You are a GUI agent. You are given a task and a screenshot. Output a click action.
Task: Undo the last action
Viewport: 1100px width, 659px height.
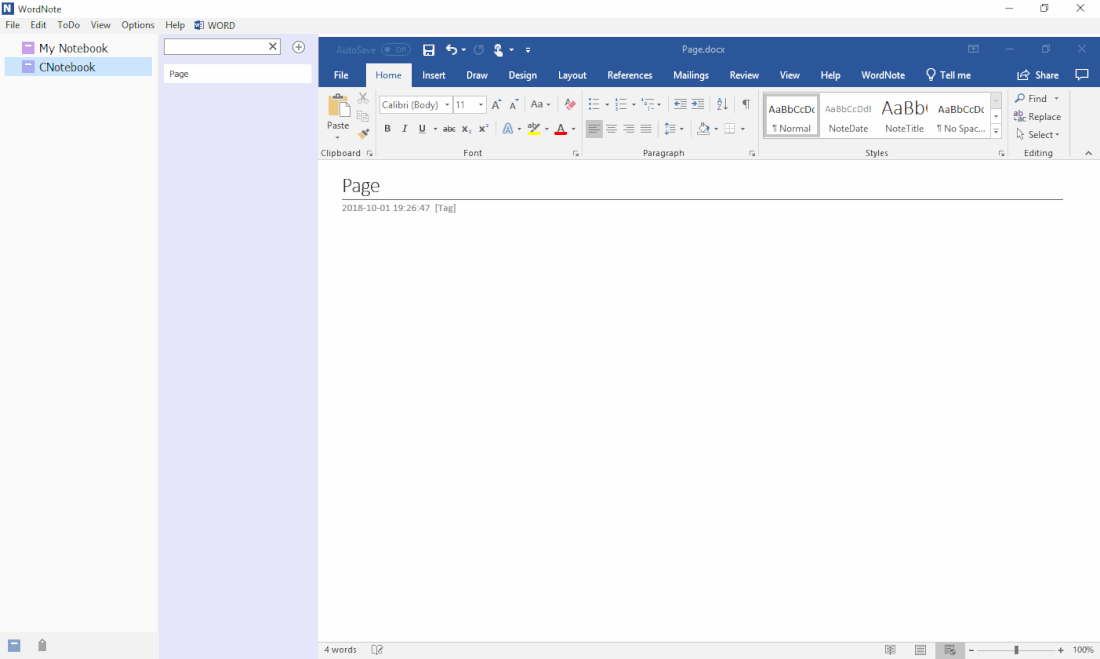coord(451,50)
